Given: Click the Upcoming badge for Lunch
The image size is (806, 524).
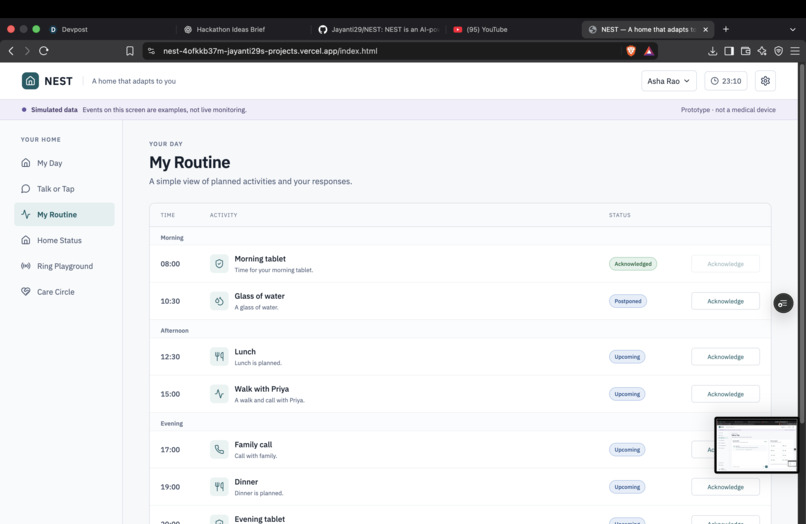Looking at the screenshot, I should pos(627,356).
